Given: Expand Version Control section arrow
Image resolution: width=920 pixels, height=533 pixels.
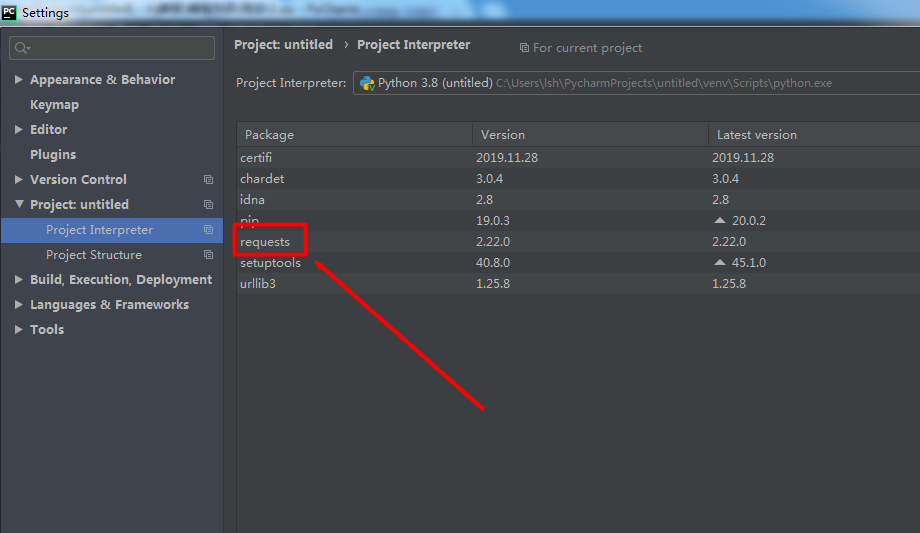Looking at the screenshot, I should [19, 179].
